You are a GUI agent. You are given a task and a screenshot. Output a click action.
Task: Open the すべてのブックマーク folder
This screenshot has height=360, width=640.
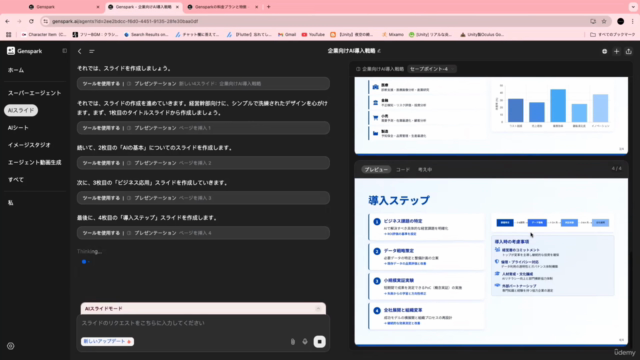613,35
